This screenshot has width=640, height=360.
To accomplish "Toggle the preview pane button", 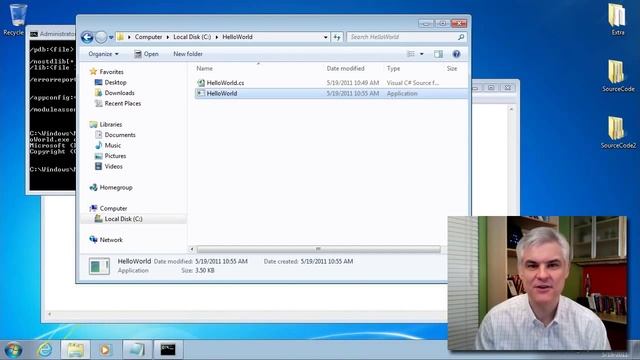I will 438,54.
